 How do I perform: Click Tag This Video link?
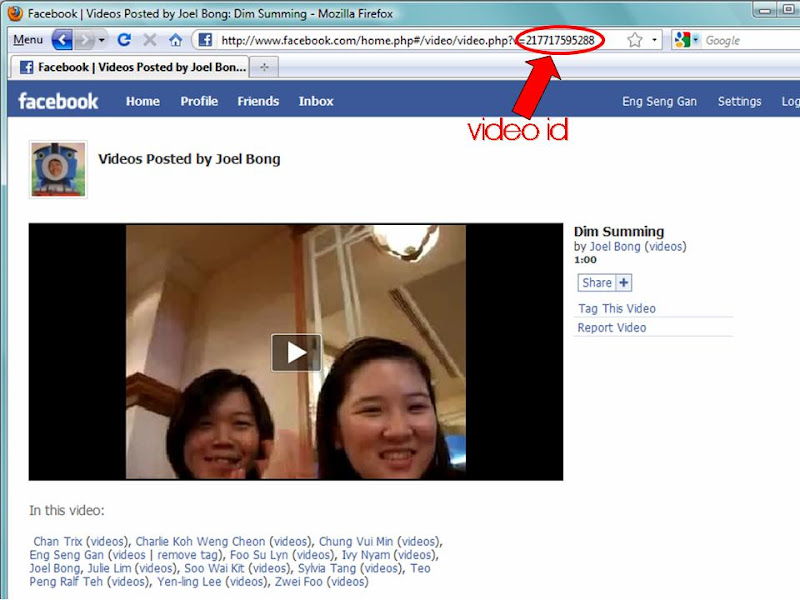click(617, 308)
